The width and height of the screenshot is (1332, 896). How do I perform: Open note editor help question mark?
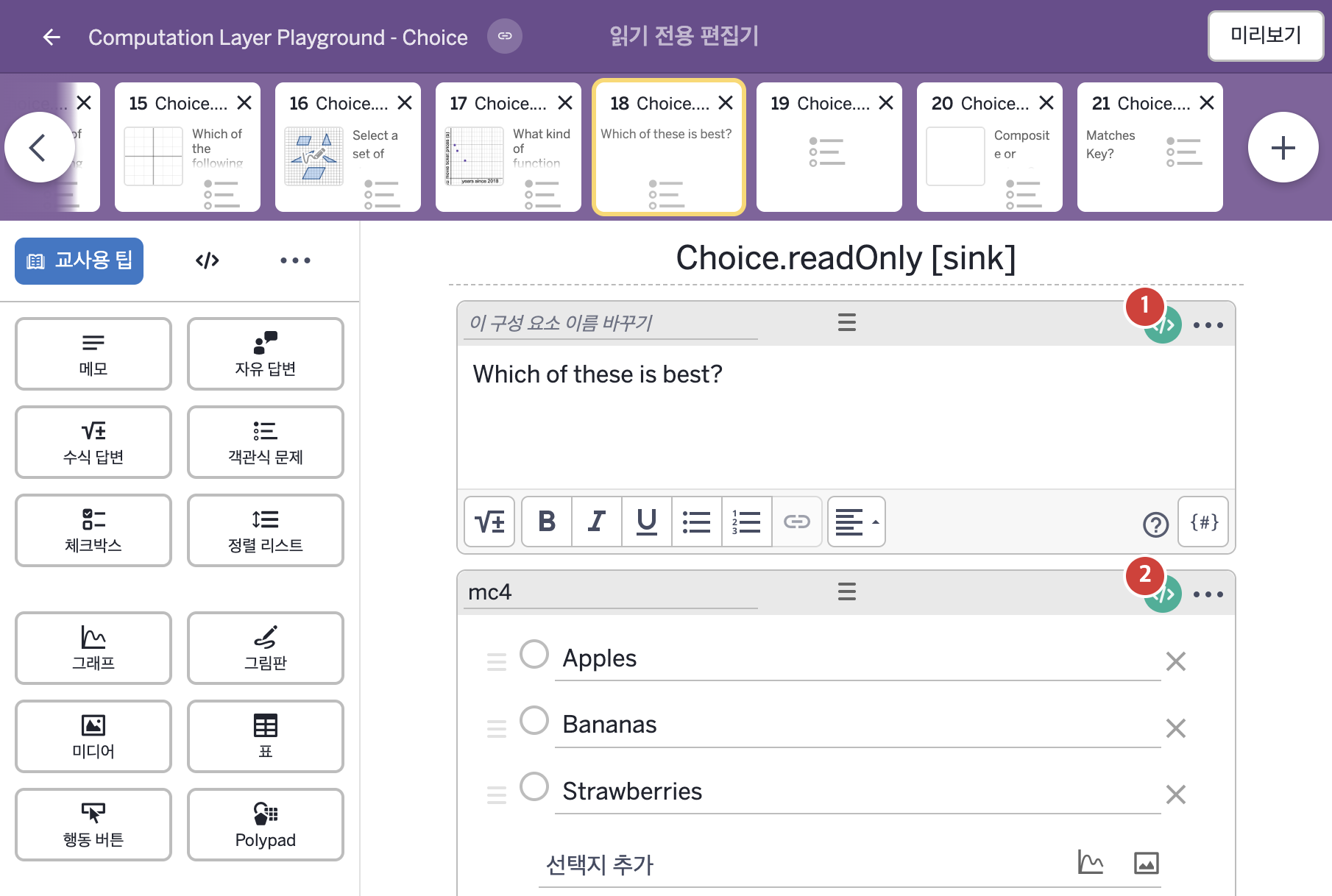tap(1155, 525)
